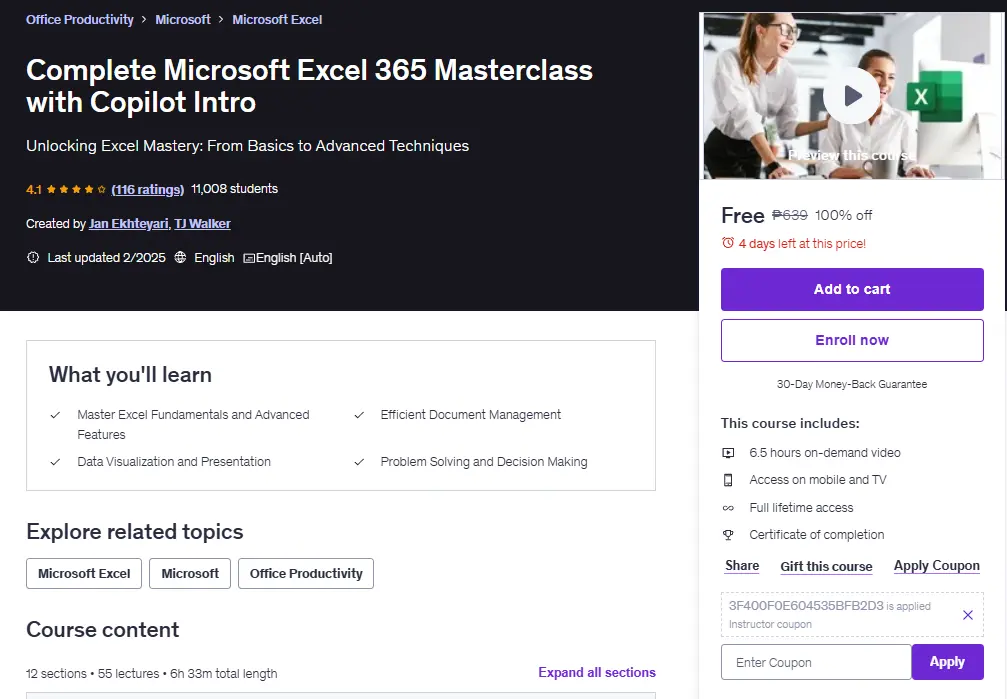Click checkmark beside Efficient Document Management

359,415
